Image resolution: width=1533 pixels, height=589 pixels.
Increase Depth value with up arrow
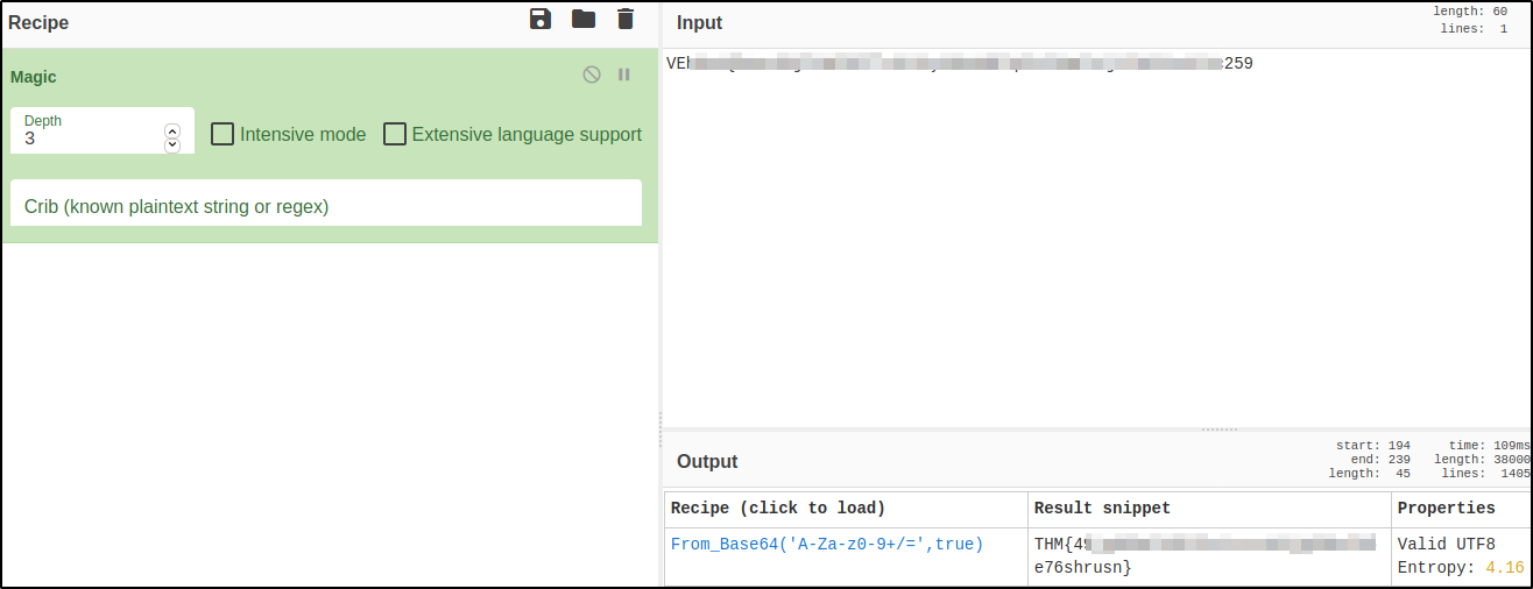click(x=172, y=131)
